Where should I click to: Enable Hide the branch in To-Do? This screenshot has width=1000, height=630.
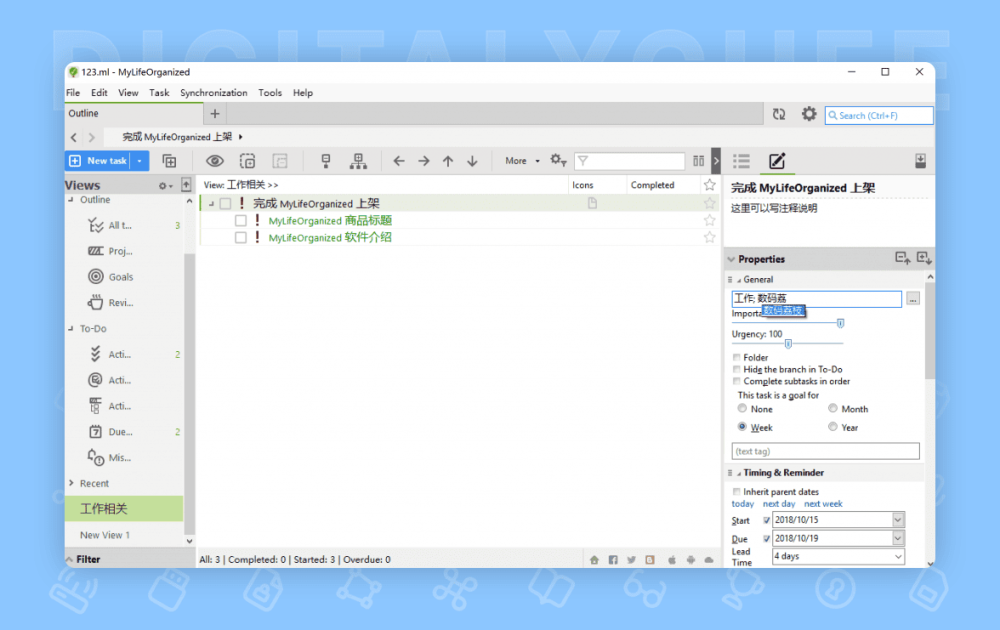pyautogui.click(x=737, y=369)
